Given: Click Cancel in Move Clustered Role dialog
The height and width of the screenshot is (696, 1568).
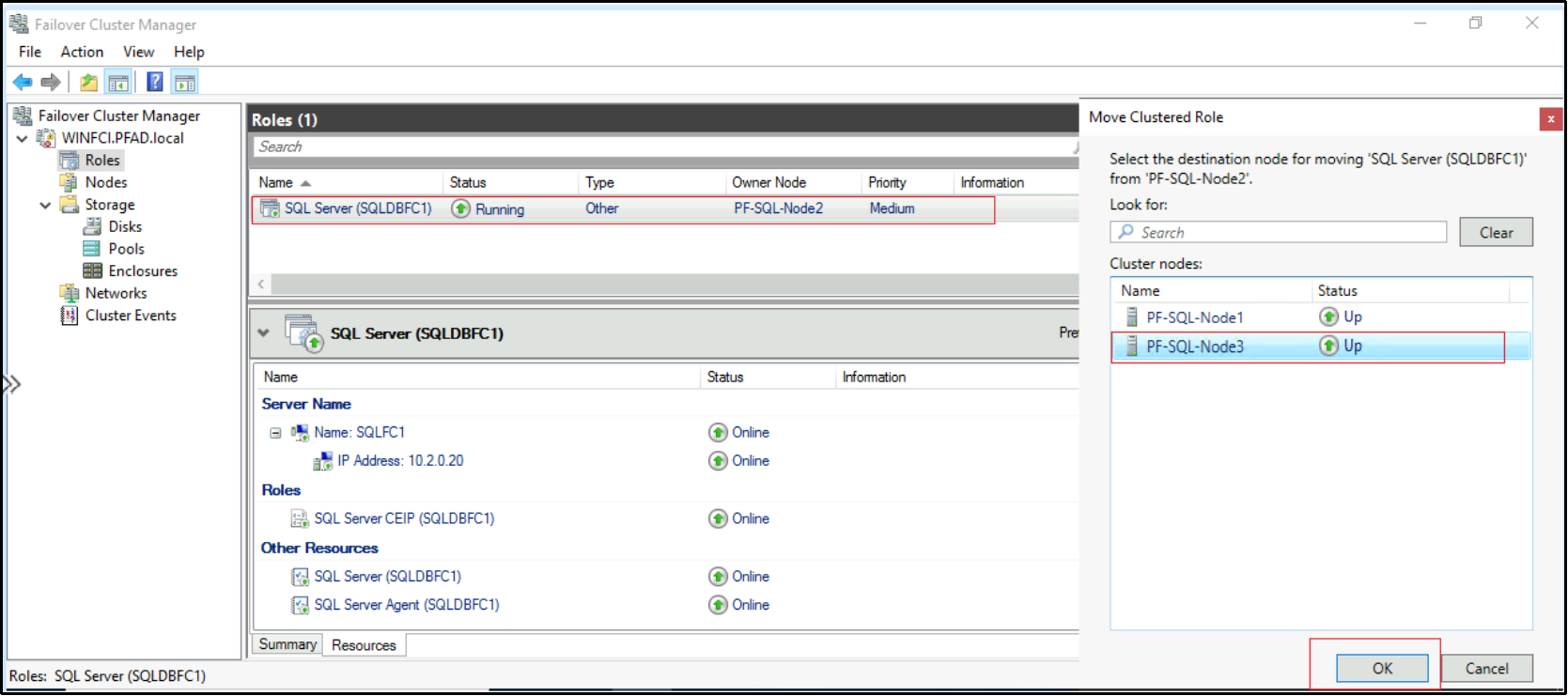Looking at the screenshot, I should [x=1486, y=669].
